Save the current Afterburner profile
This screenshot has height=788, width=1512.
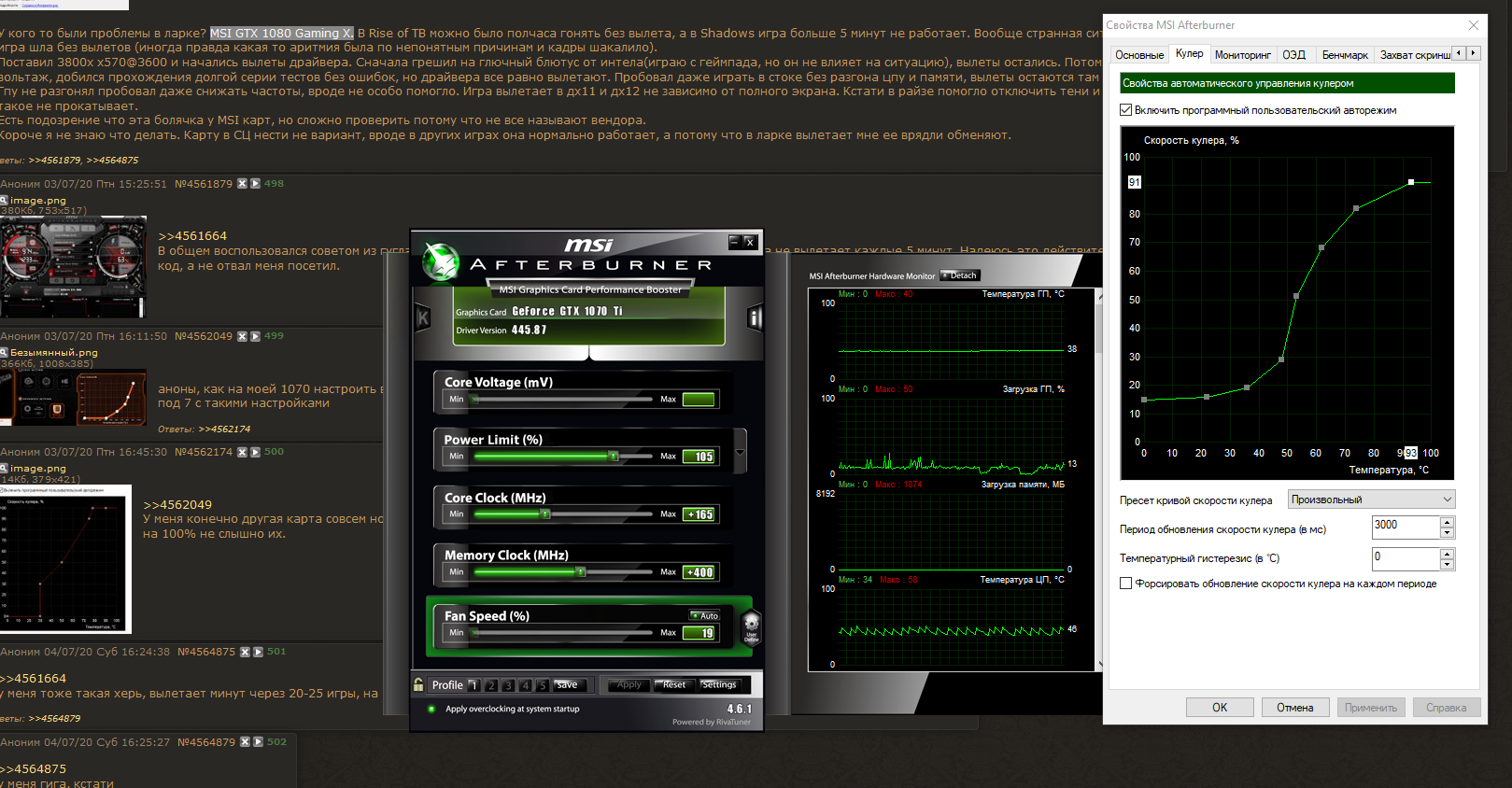[x=567, y=685]
